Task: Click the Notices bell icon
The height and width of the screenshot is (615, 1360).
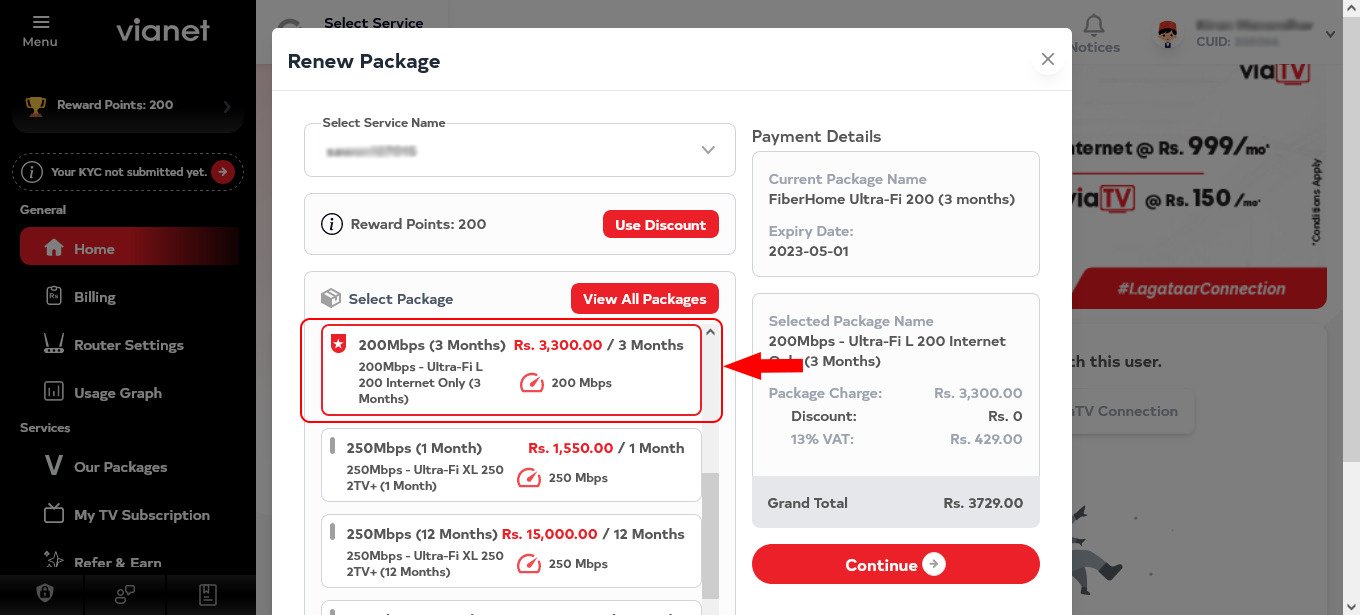Action: click(1095, 25)
